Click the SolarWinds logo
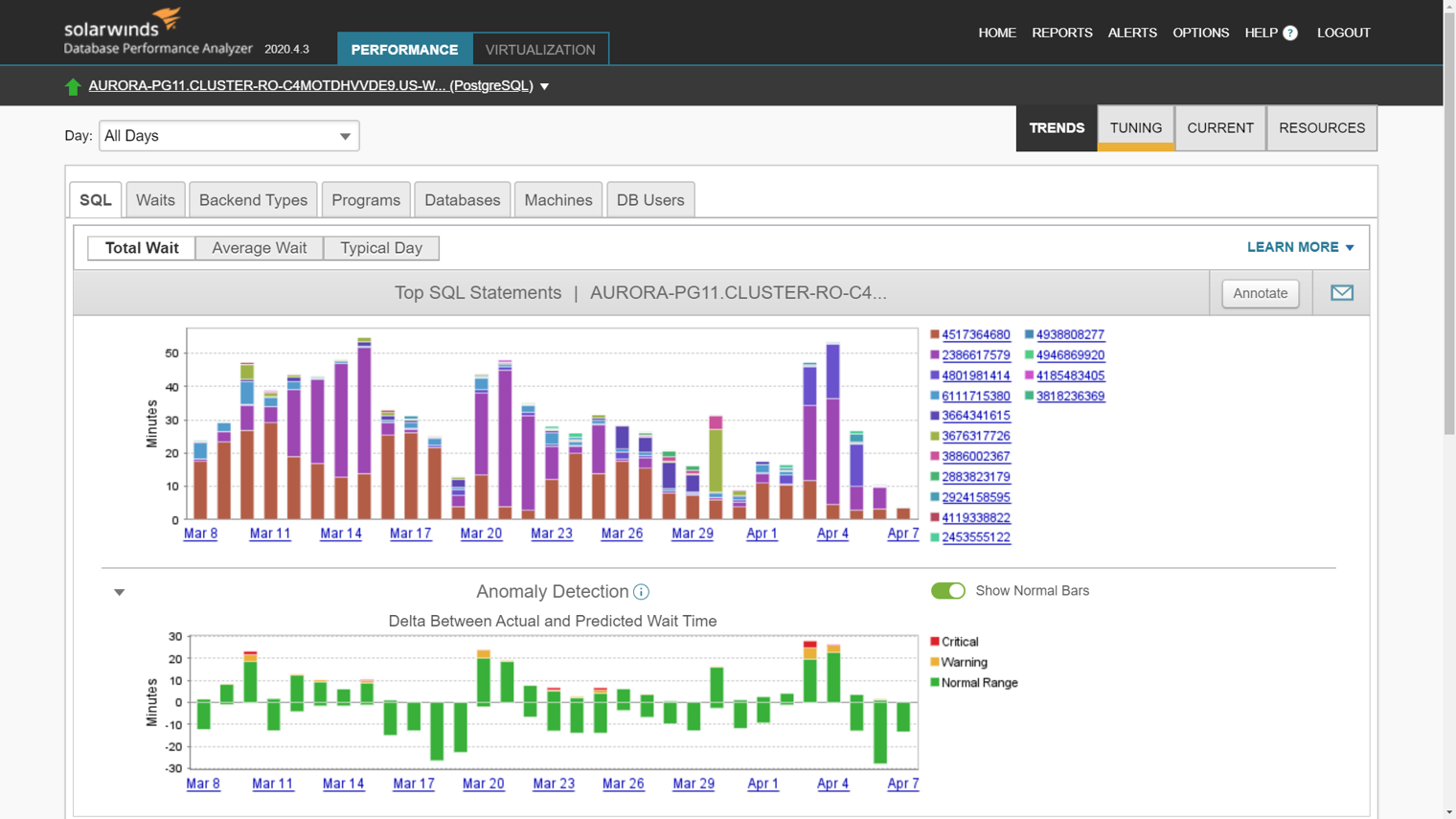Viewport: 1456px width, 819px height. click(118, 24)
